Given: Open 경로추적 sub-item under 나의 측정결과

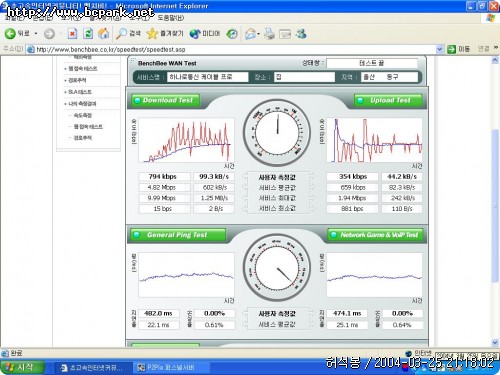Looking at the screenshot, I should [83, 138].
